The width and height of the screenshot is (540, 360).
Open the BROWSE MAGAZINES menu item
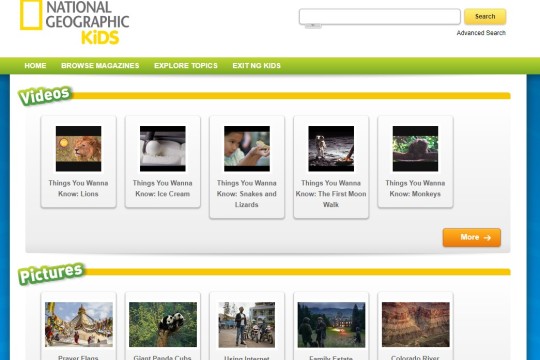[x=100, y=65]
